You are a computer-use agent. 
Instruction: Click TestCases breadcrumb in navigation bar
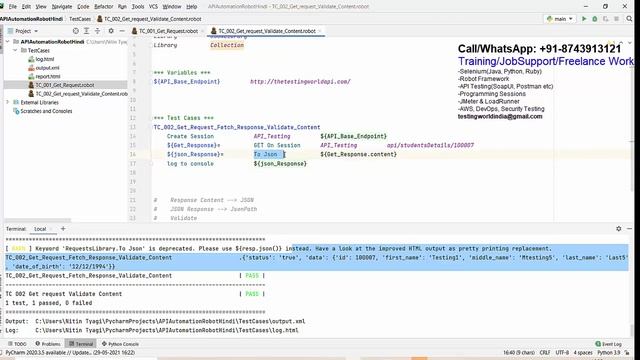80,19
